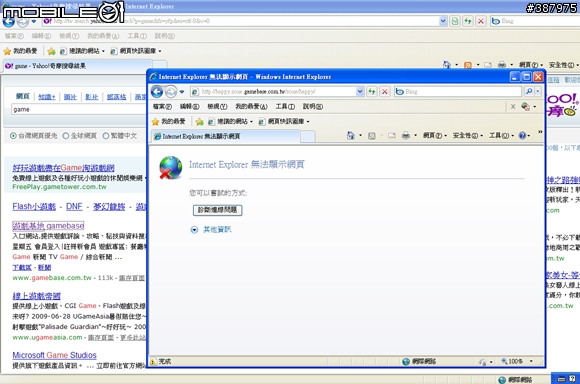
Task: Click Print icon in front window
Action: [x=406, y=136]
